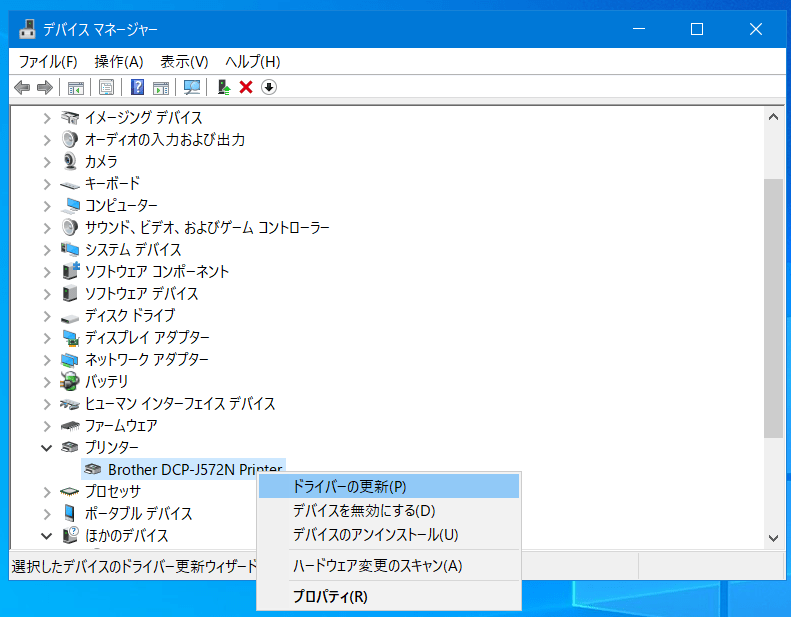This screenshot has width=791, height=617.
Task: Open the 表示(V) menu
Action: tap(184, 62)
